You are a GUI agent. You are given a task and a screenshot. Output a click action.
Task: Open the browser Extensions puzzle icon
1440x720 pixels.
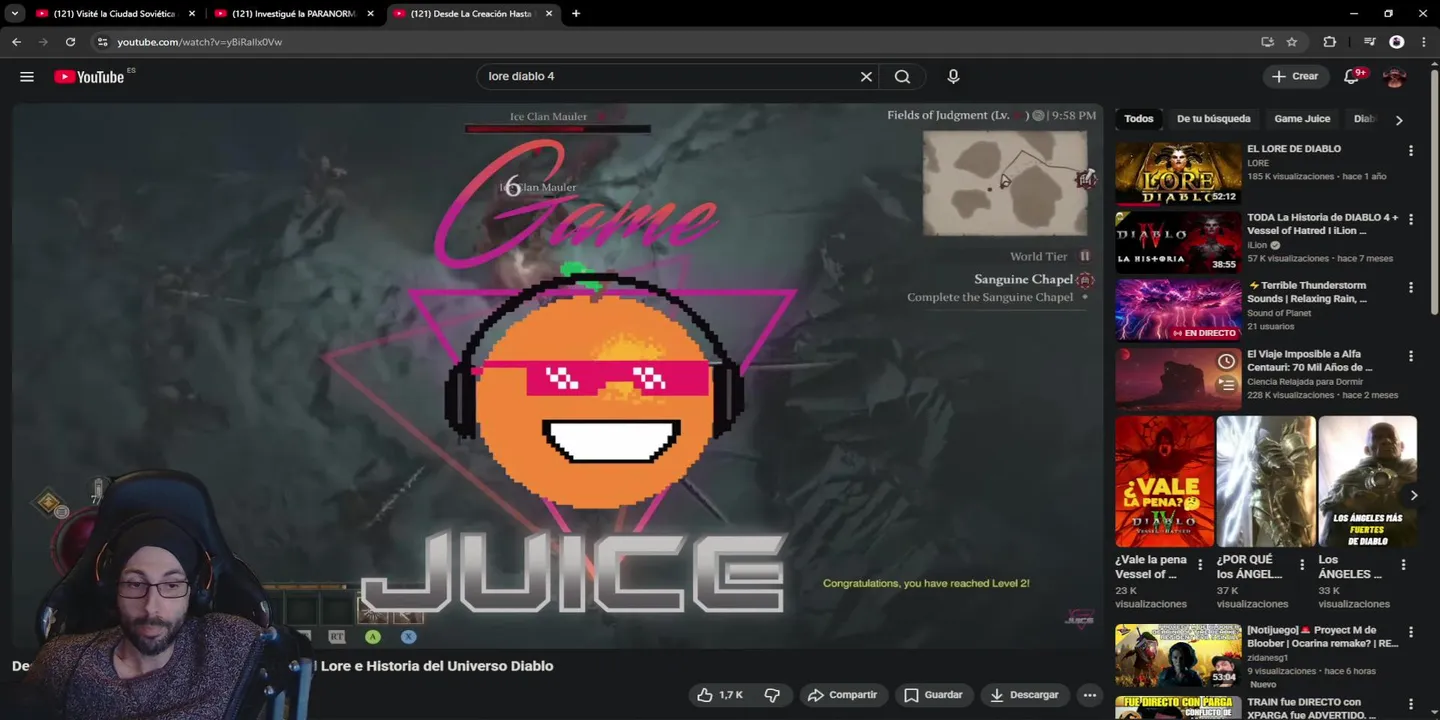tap(1329, 42)
